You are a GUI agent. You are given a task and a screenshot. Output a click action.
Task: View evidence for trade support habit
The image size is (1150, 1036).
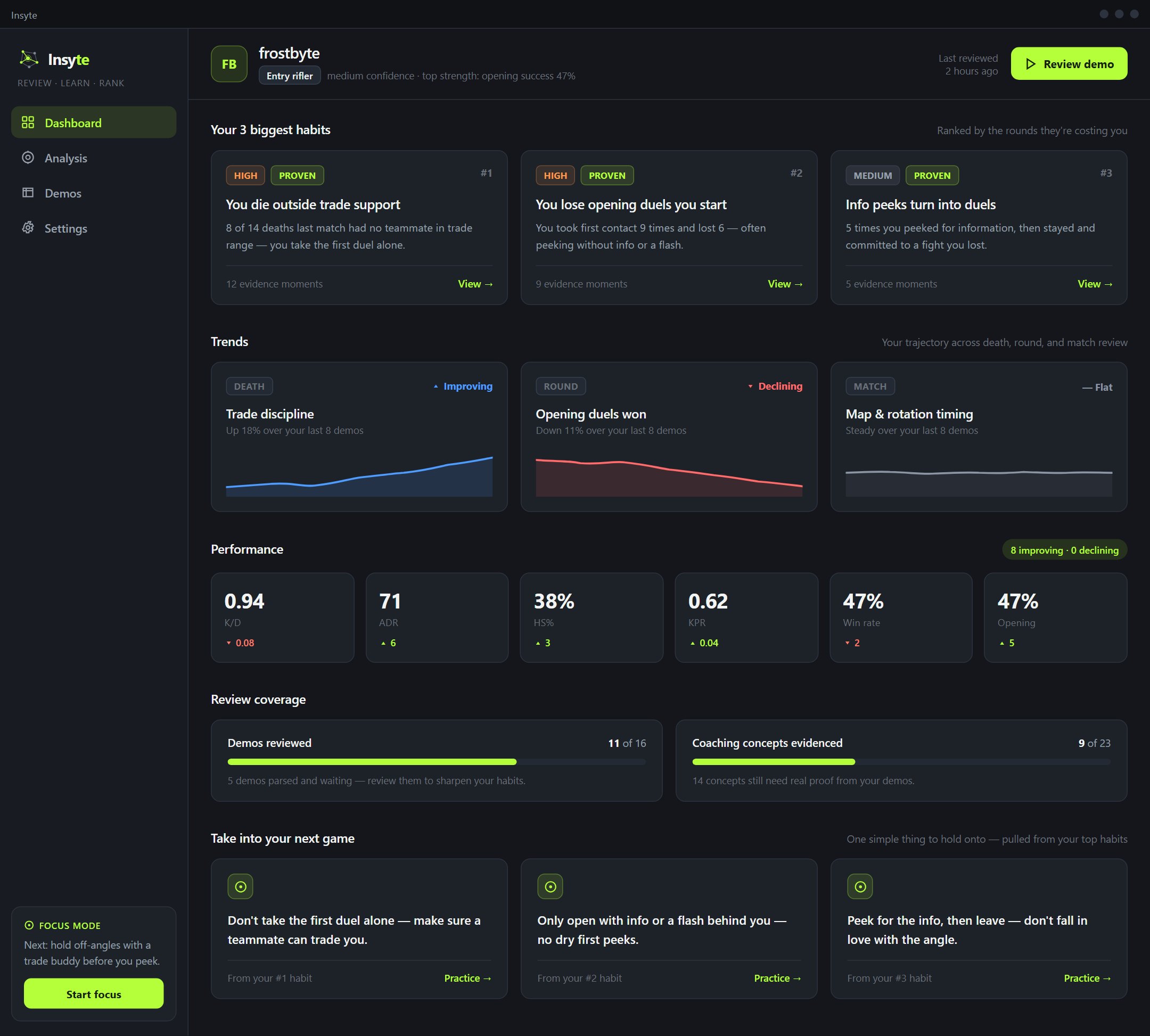(x=475, y=284)
